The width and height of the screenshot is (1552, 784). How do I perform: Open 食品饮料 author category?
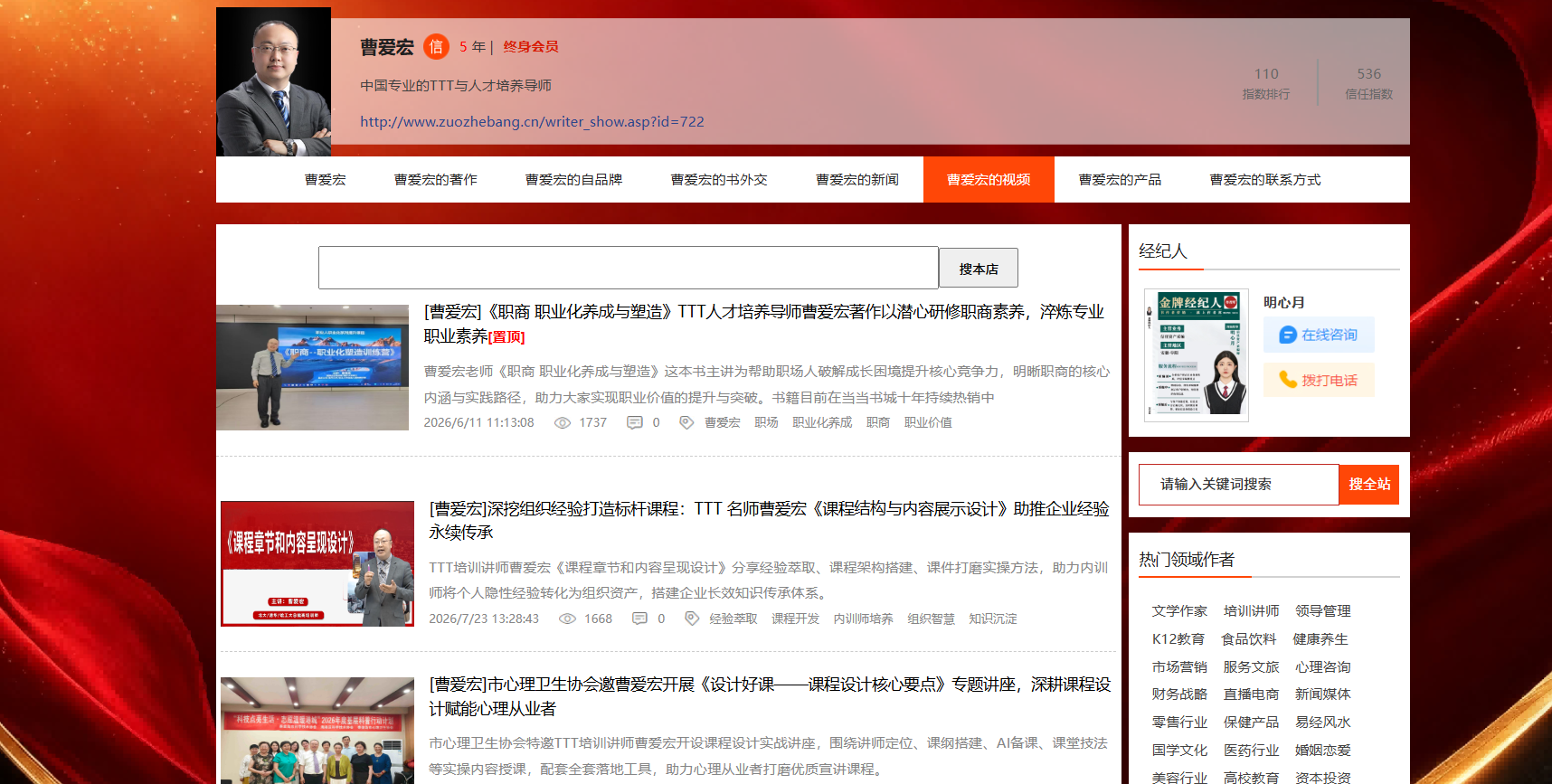click(1248, 639)
